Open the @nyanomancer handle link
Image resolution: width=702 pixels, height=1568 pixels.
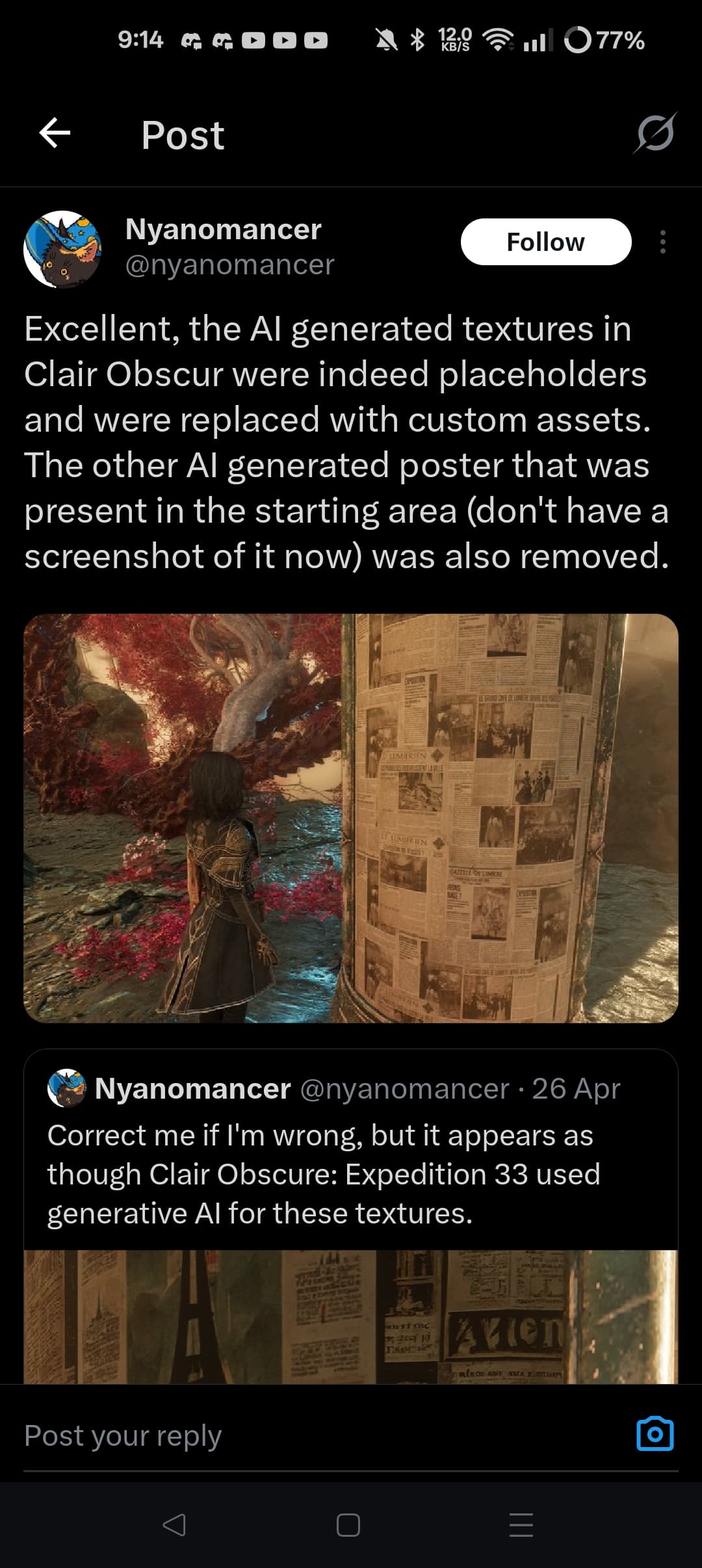pos(229,265)
